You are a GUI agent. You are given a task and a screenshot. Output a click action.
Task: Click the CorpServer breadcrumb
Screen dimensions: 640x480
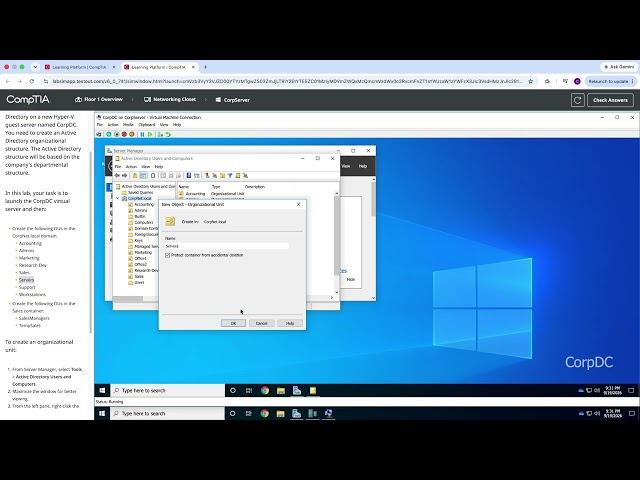pos(232,100)
